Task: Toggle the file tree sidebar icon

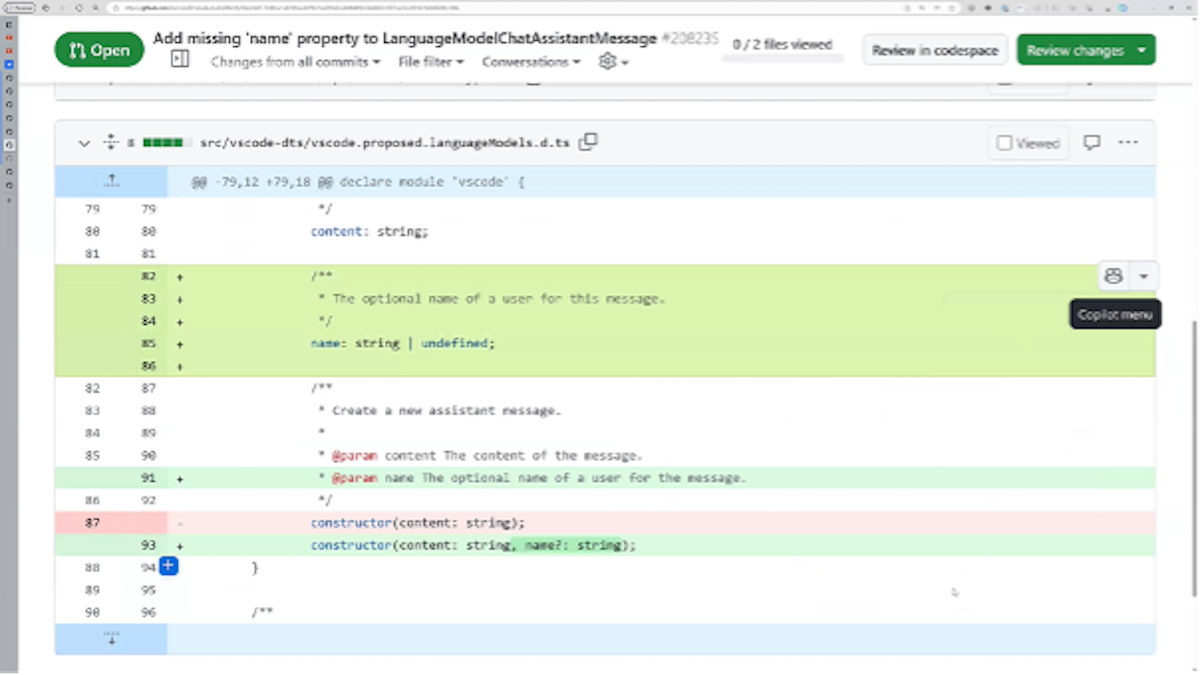Action: coord(180,60)
